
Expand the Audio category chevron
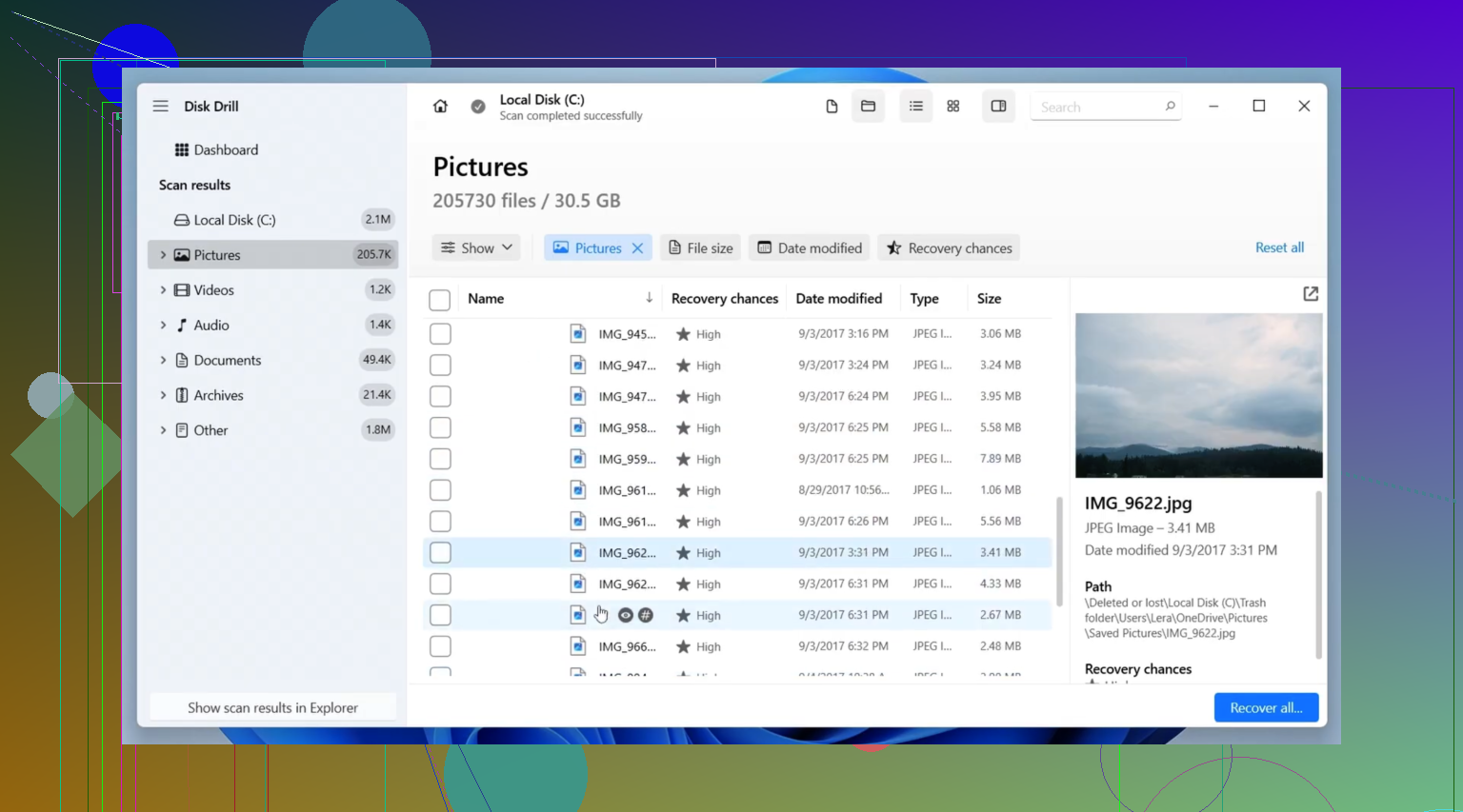coord(163,326)
